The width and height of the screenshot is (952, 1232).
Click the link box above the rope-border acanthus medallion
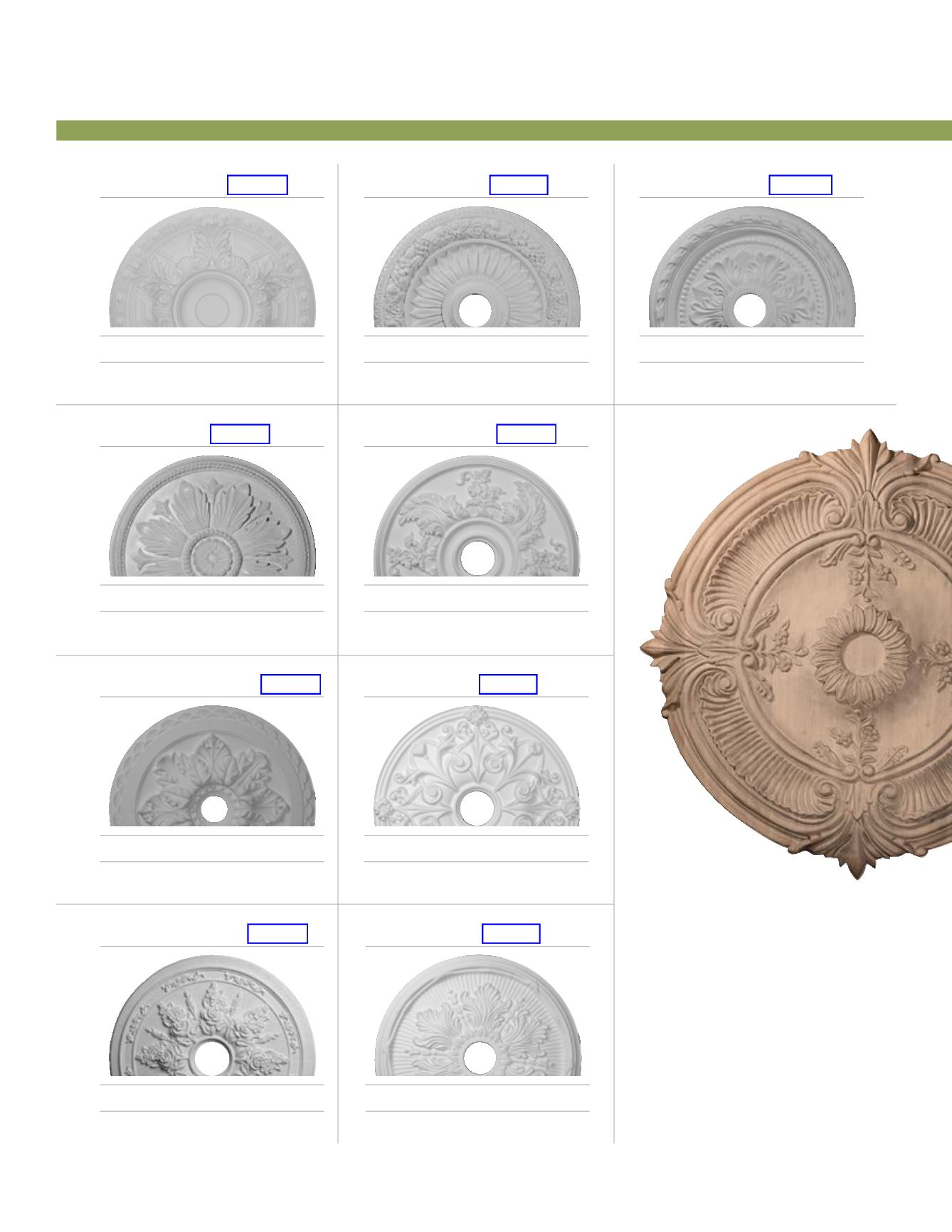tap(800, 184)
